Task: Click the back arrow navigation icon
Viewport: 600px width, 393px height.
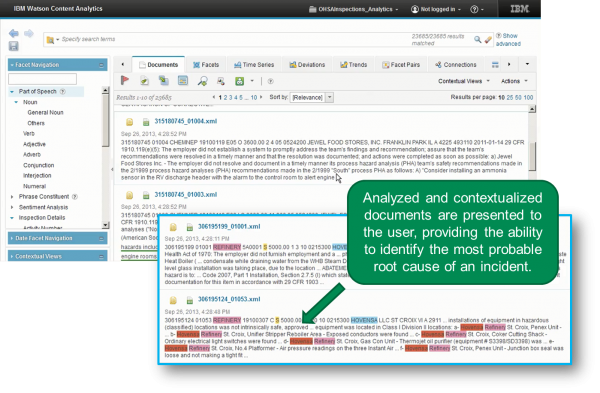Action: pos(13,33)
